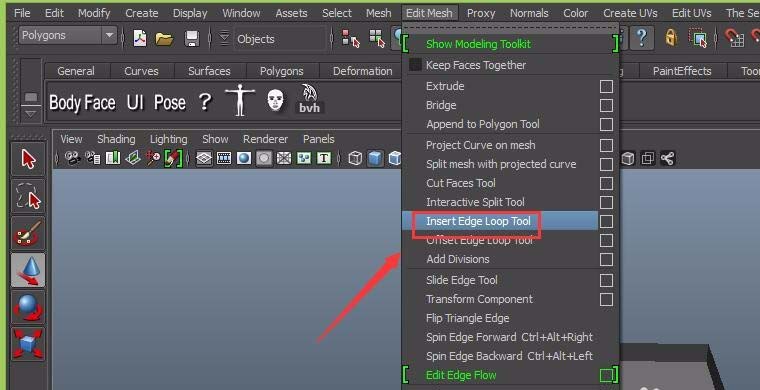Click the 2D pan/zoom icon
This screenshot has height=390, width=760.
point(153,158)
